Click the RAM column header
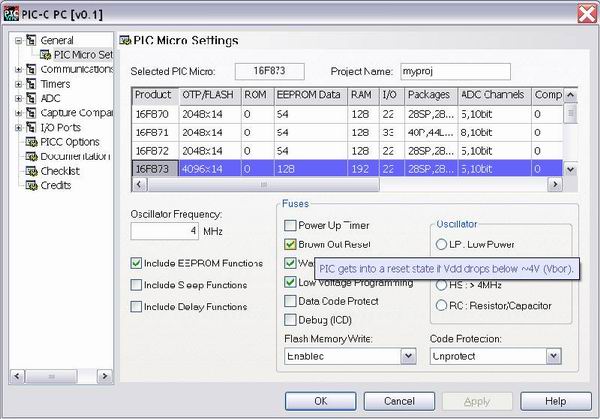The width and height of the screenshot is (600, 419). [364, 95]
